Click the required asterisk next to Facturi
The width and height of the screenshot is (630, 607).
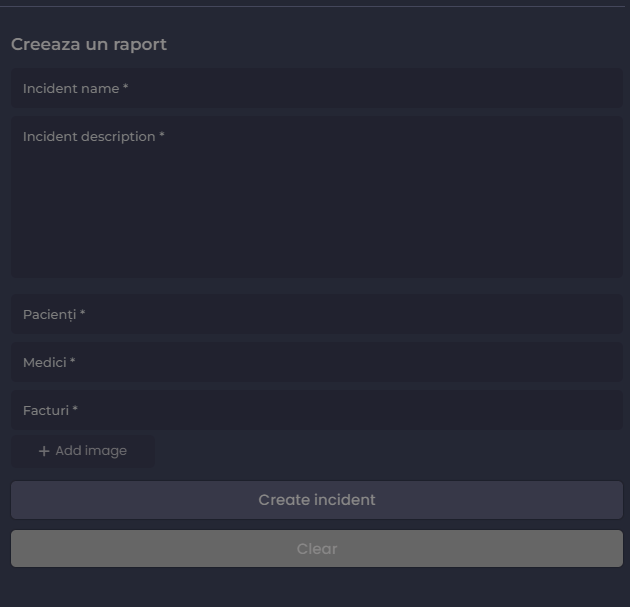75,410
